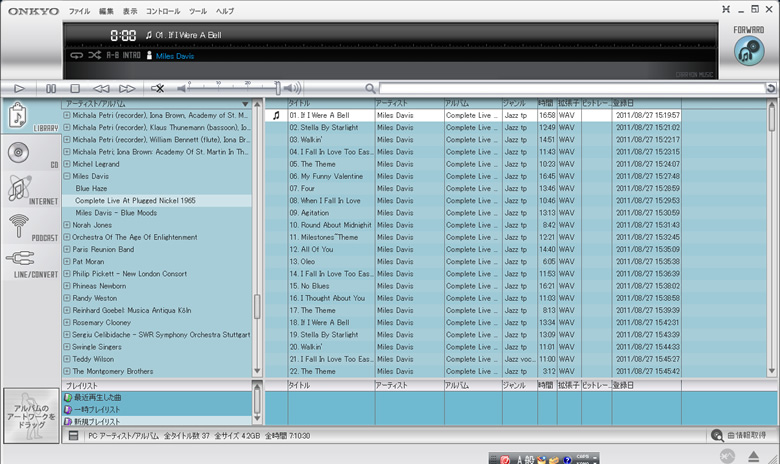Select track 10. Round About Midnight

[x=331, y=225]
